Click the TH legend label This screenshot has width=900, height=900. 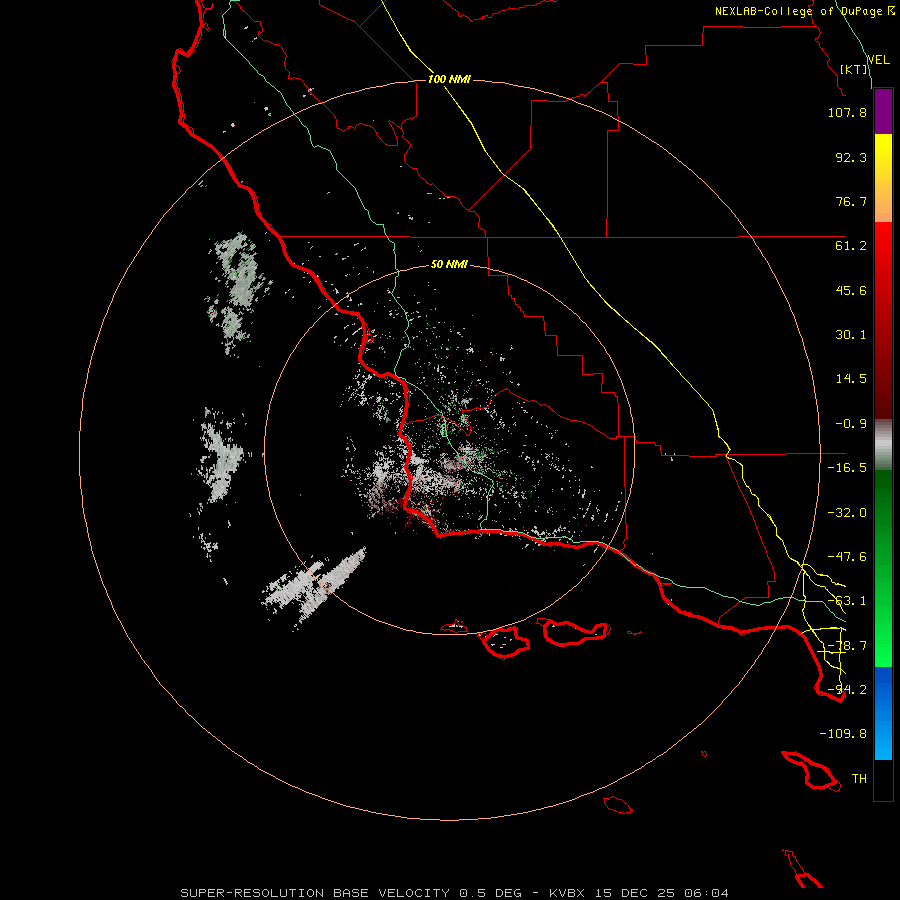(859, 779)
